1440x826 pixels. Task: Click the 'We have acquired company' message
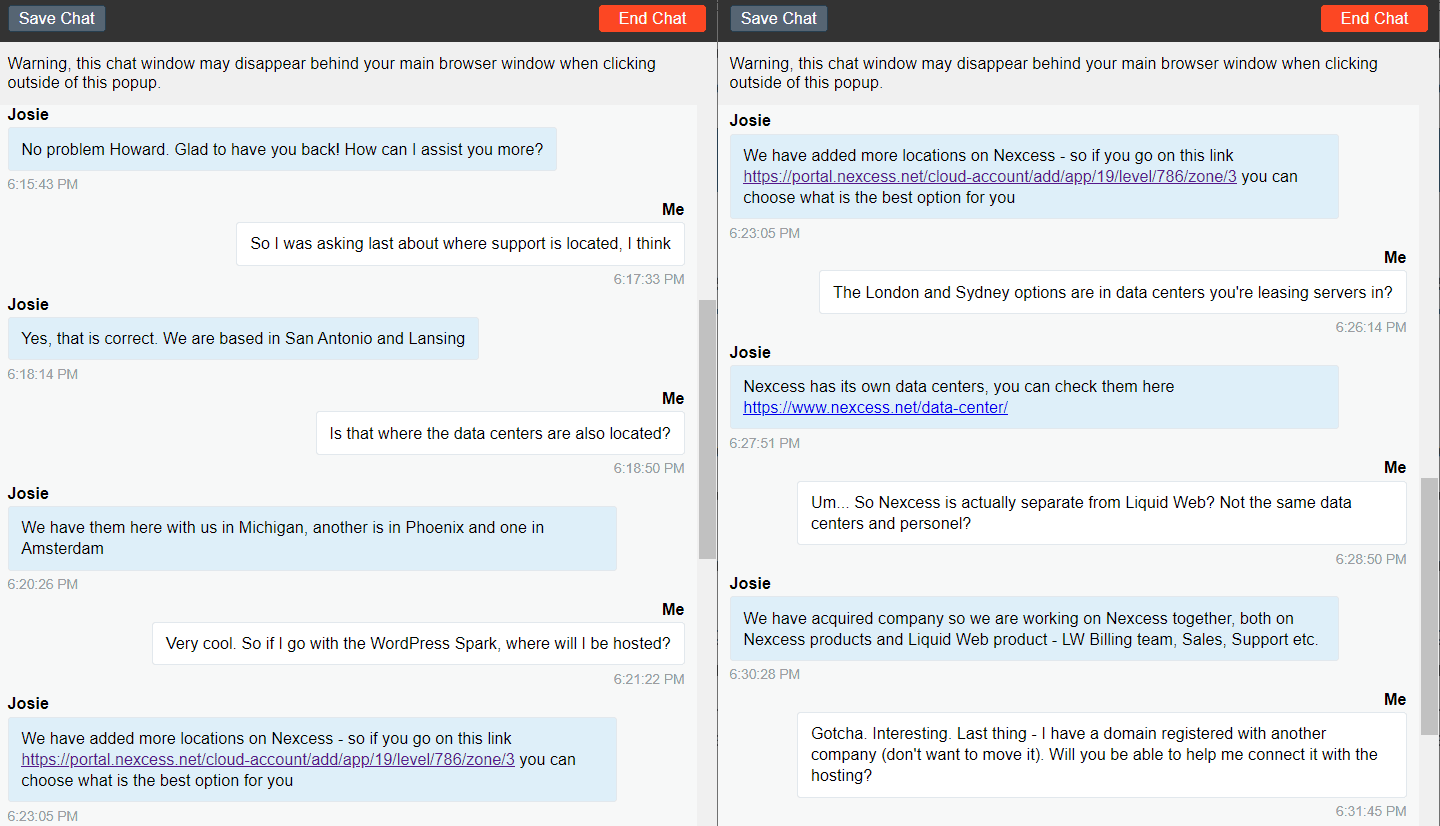click(1034, 629)
